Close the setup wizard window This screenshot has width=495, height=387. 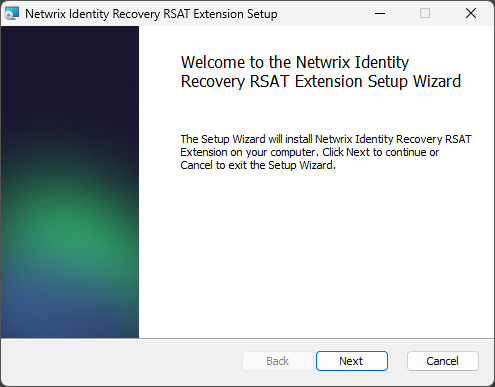click(471, 14)
